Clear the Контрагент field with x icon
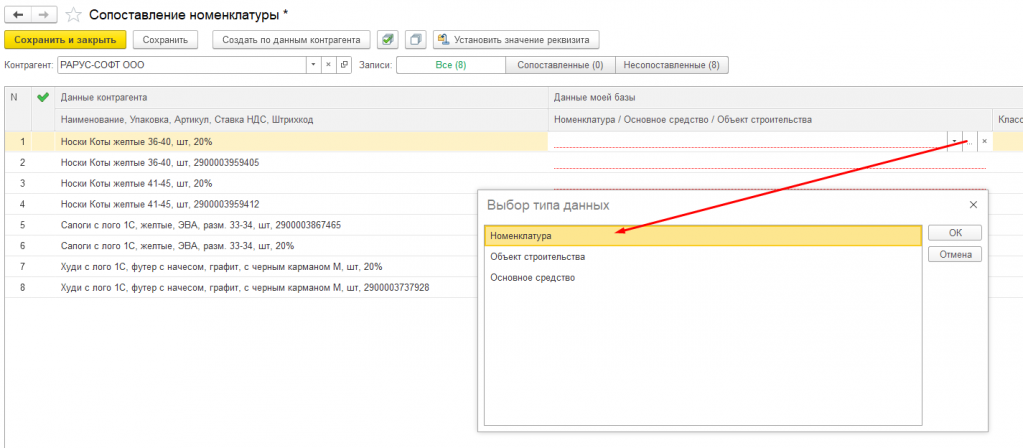The image size is (1023, 448). click(x=329, y=65)
